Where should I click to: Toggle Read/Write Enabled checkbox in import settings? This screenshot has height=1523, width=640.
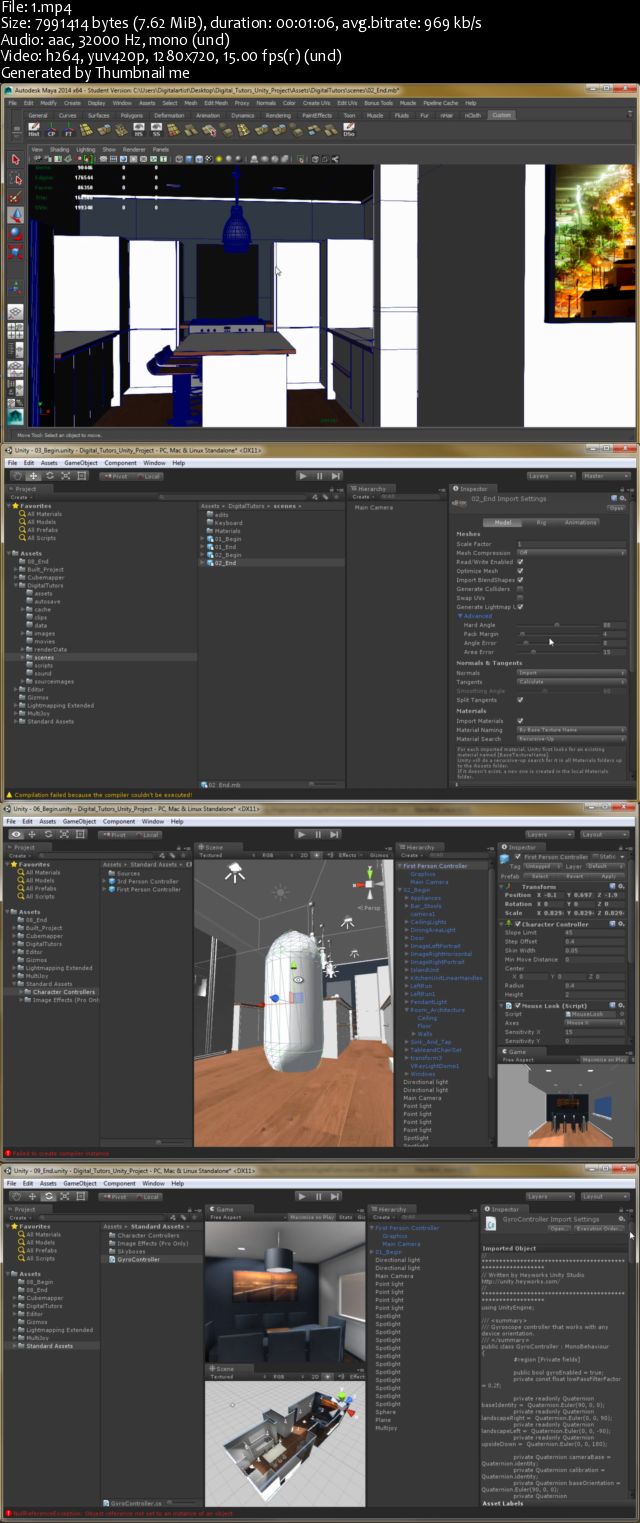[520, 562]
